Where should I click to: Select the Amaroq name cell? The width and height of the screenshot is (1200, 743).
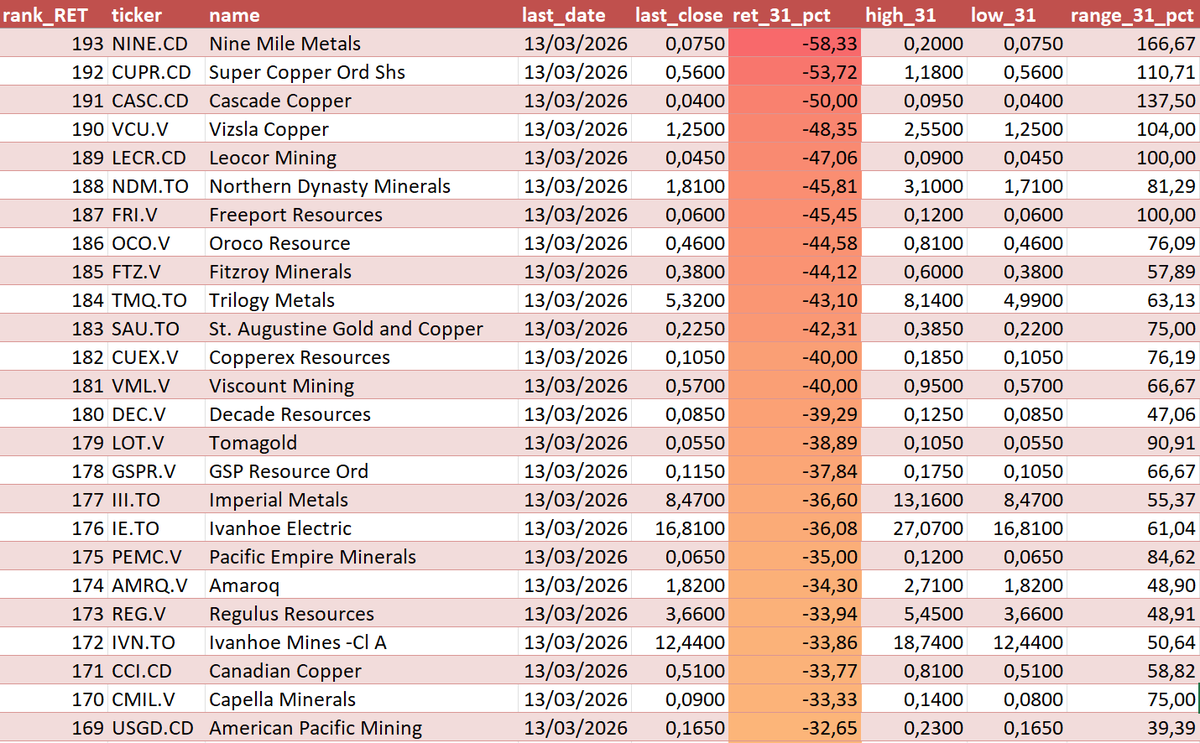coord(361,585)
